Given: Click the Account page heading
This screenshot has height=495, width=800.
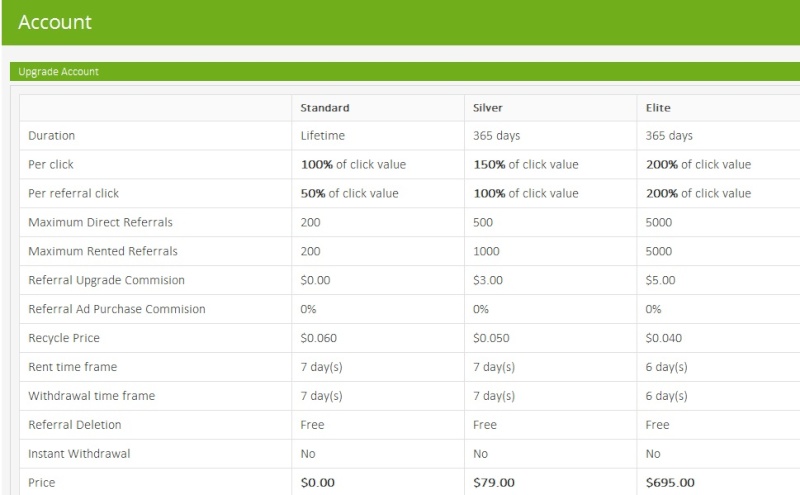Looking at the screenshot, I should (x=55, y=22).
